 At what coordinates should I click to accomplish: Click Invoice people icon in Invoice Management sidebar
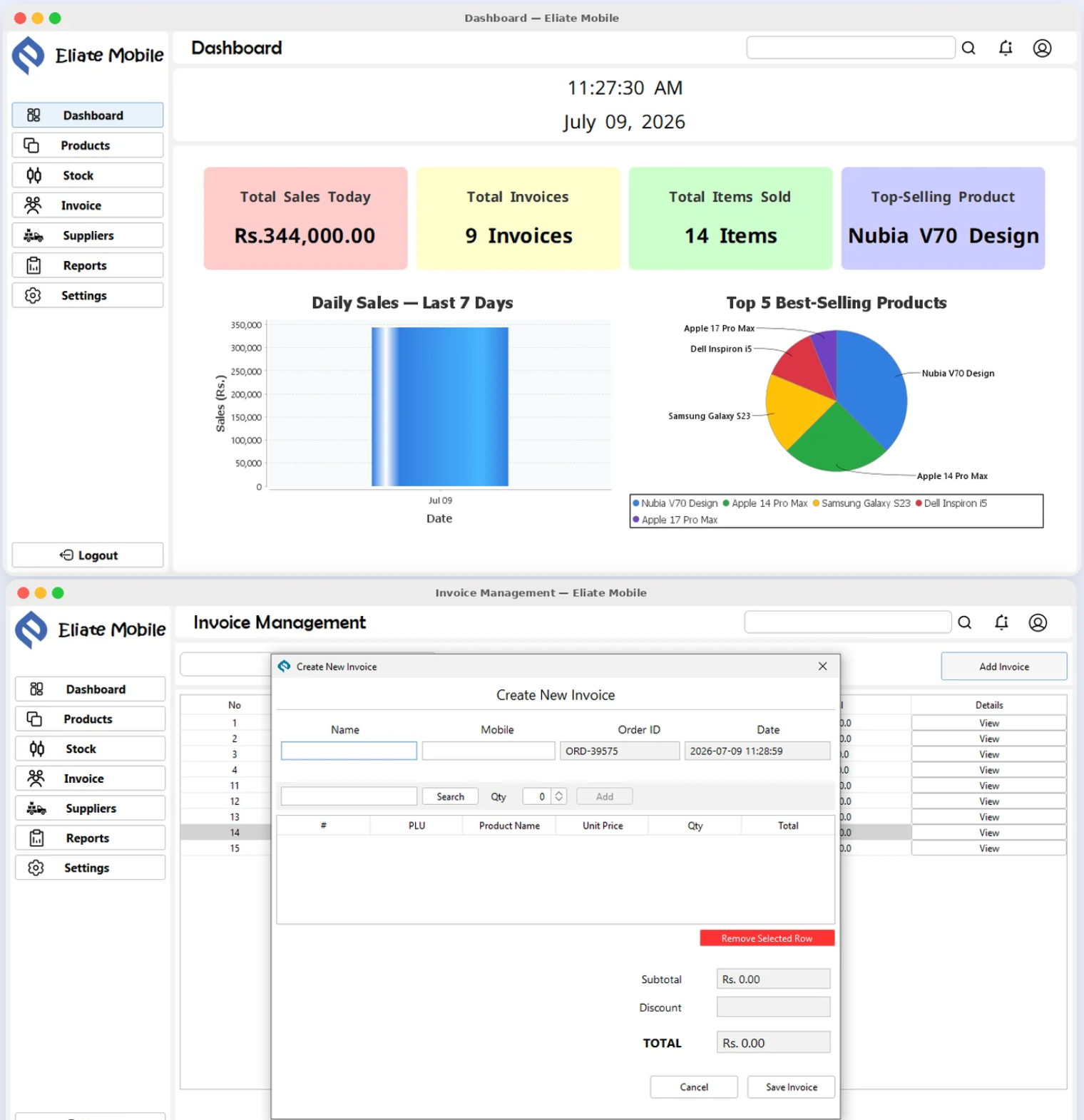tap(36, 779)
